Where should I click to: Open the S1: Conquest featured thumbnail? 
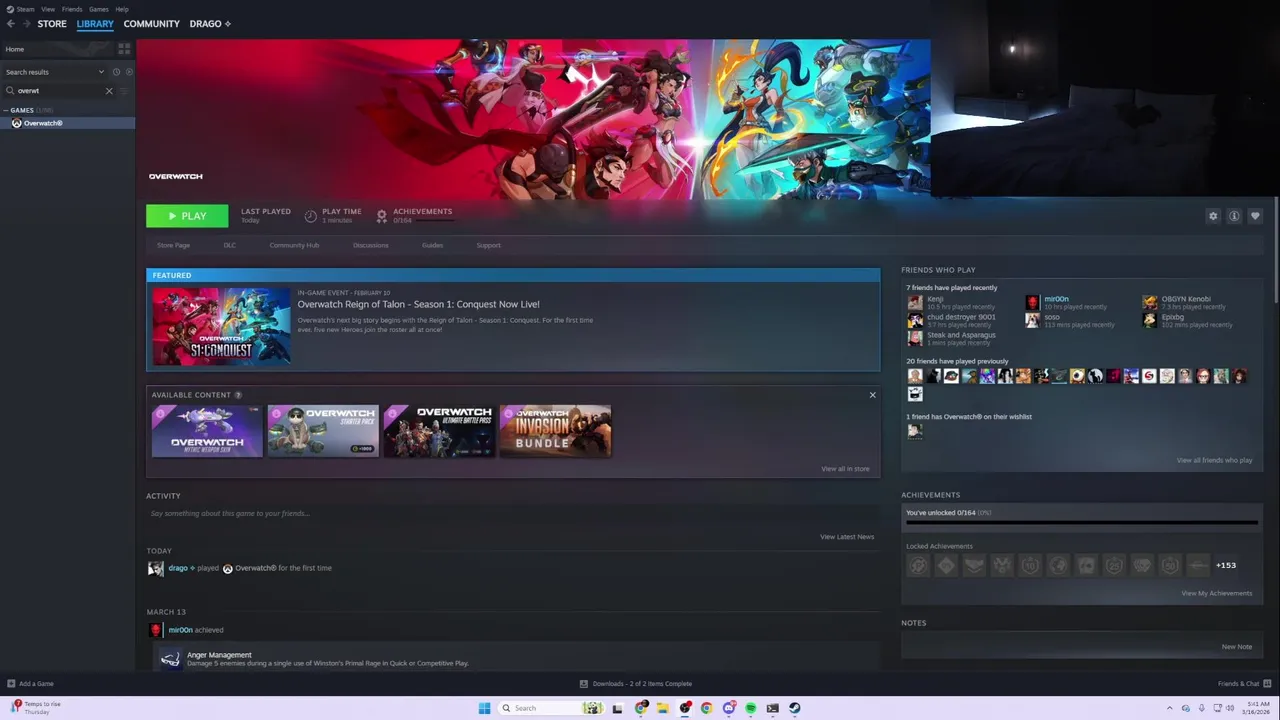click(x=221, y=326)
